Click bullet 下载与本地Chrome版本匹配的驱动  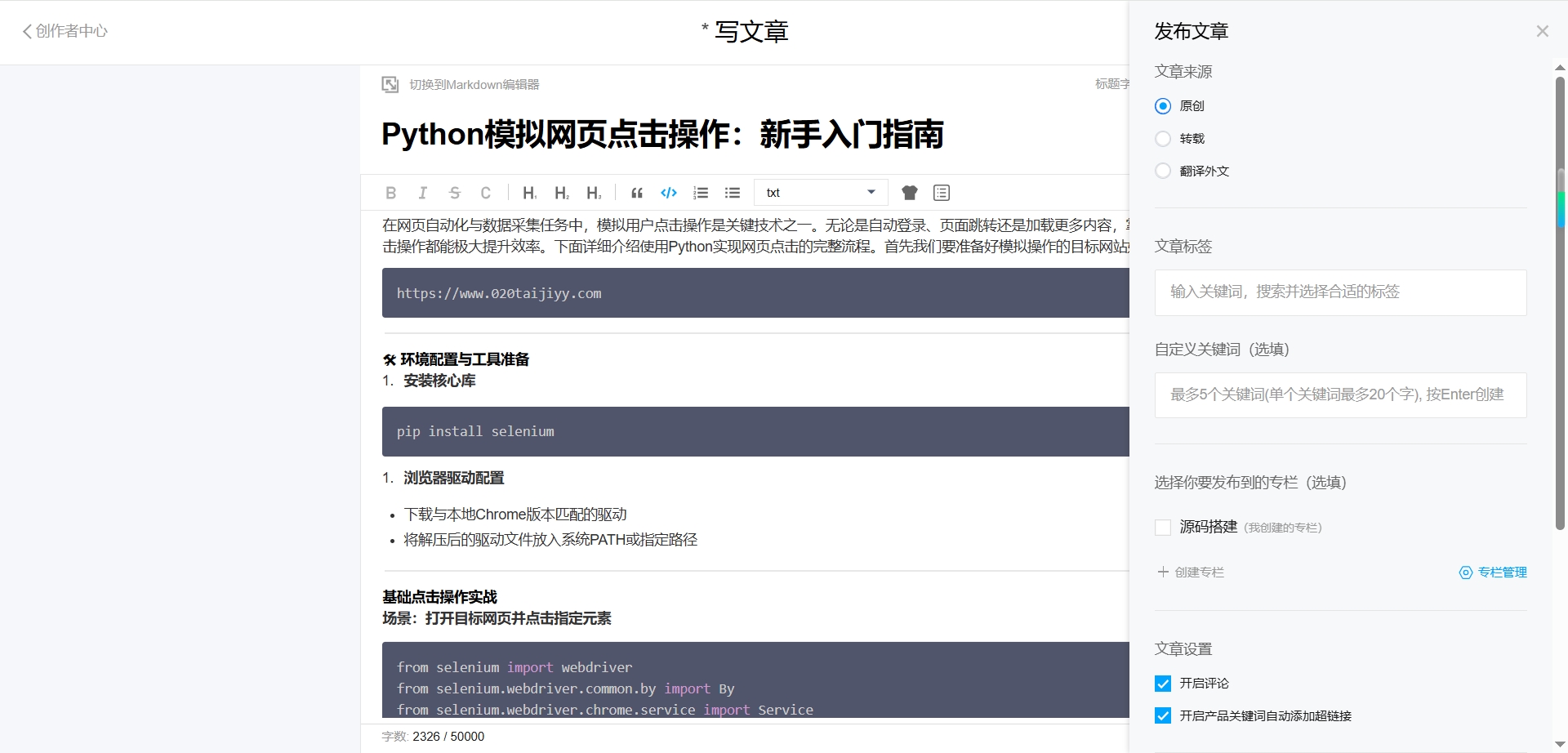[515, 515]
